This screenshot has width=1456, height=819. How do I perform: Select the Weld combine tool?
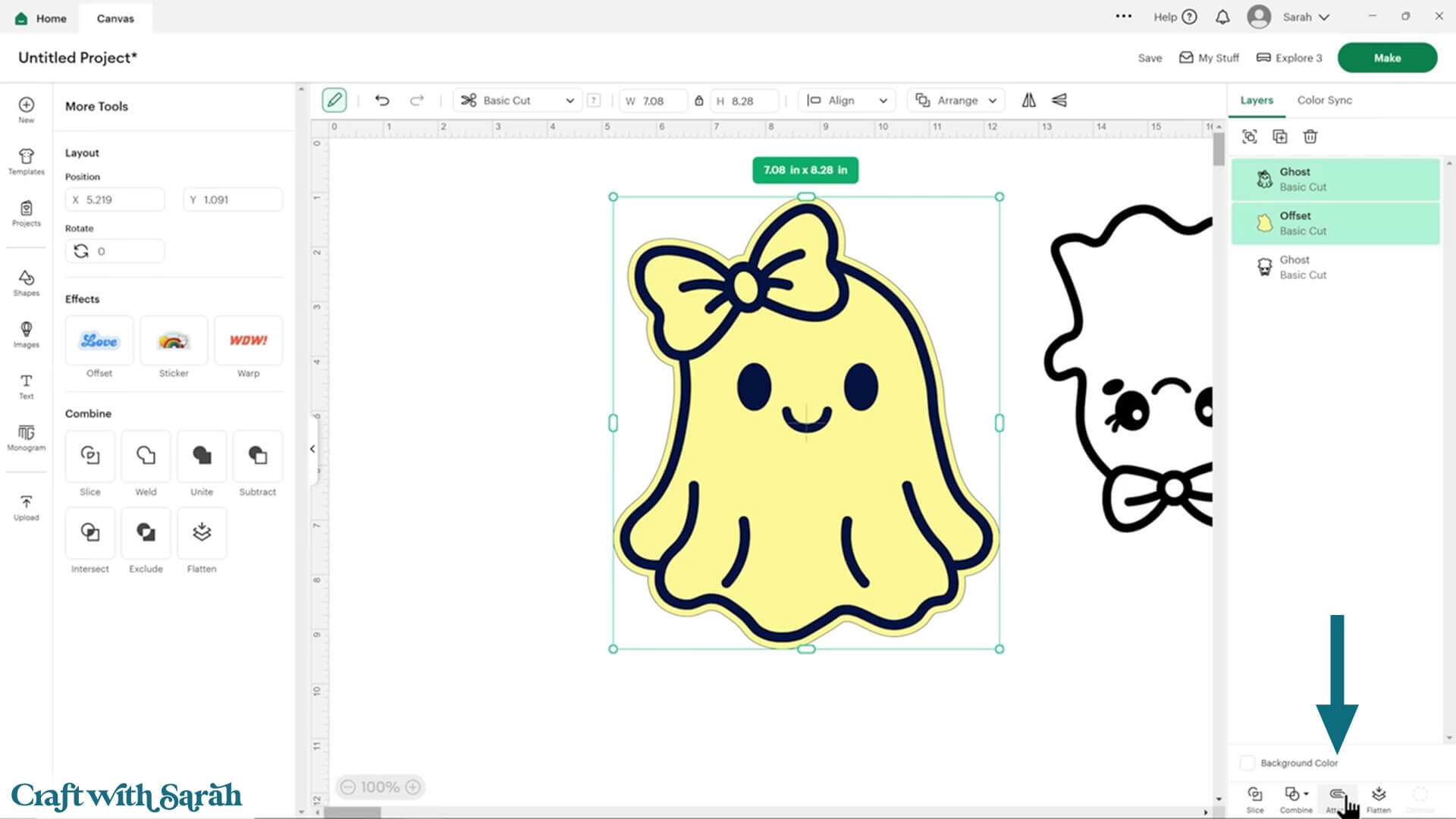(x=146, y=456)
